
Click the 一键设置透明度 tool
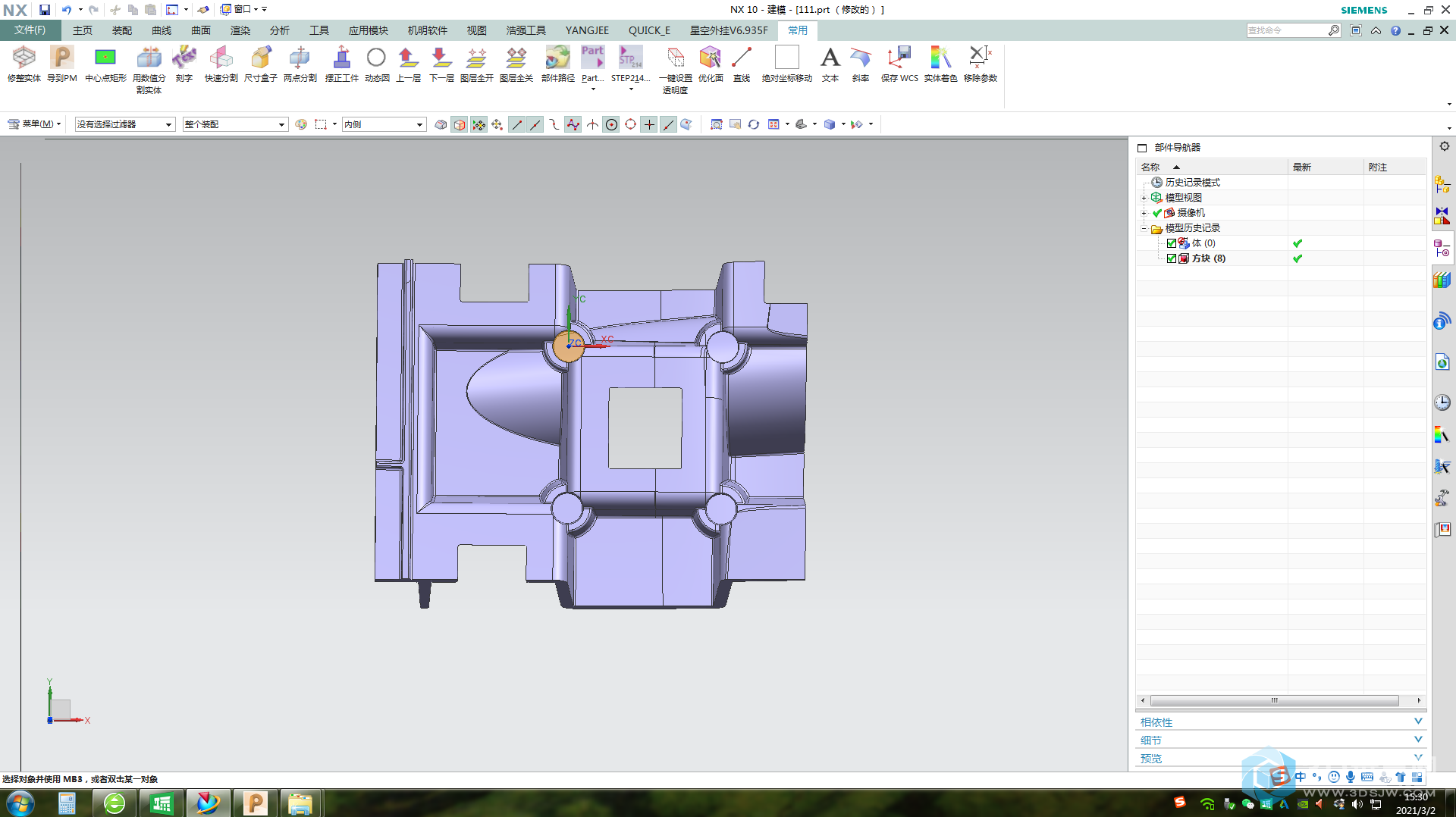point(675,58)
